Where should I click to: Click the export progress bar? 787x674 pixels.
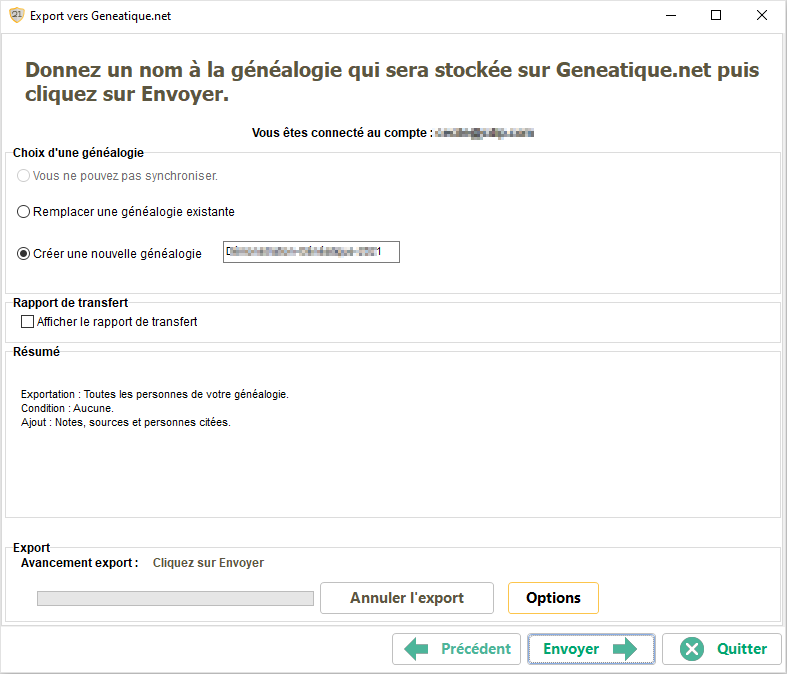point(175,598)
